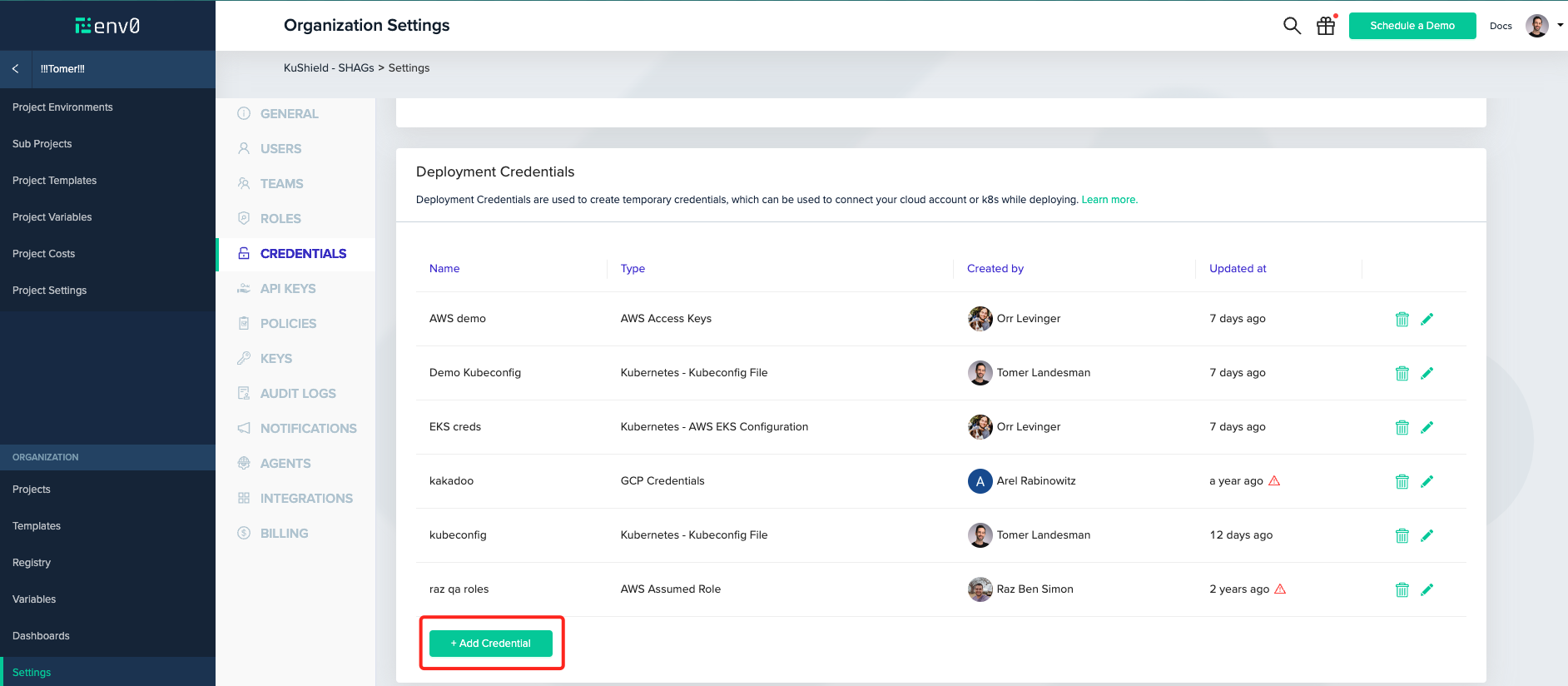Screen dimensions: 1568x686
Task: Open USERS settings tab
Action: [x=280, y=149]
